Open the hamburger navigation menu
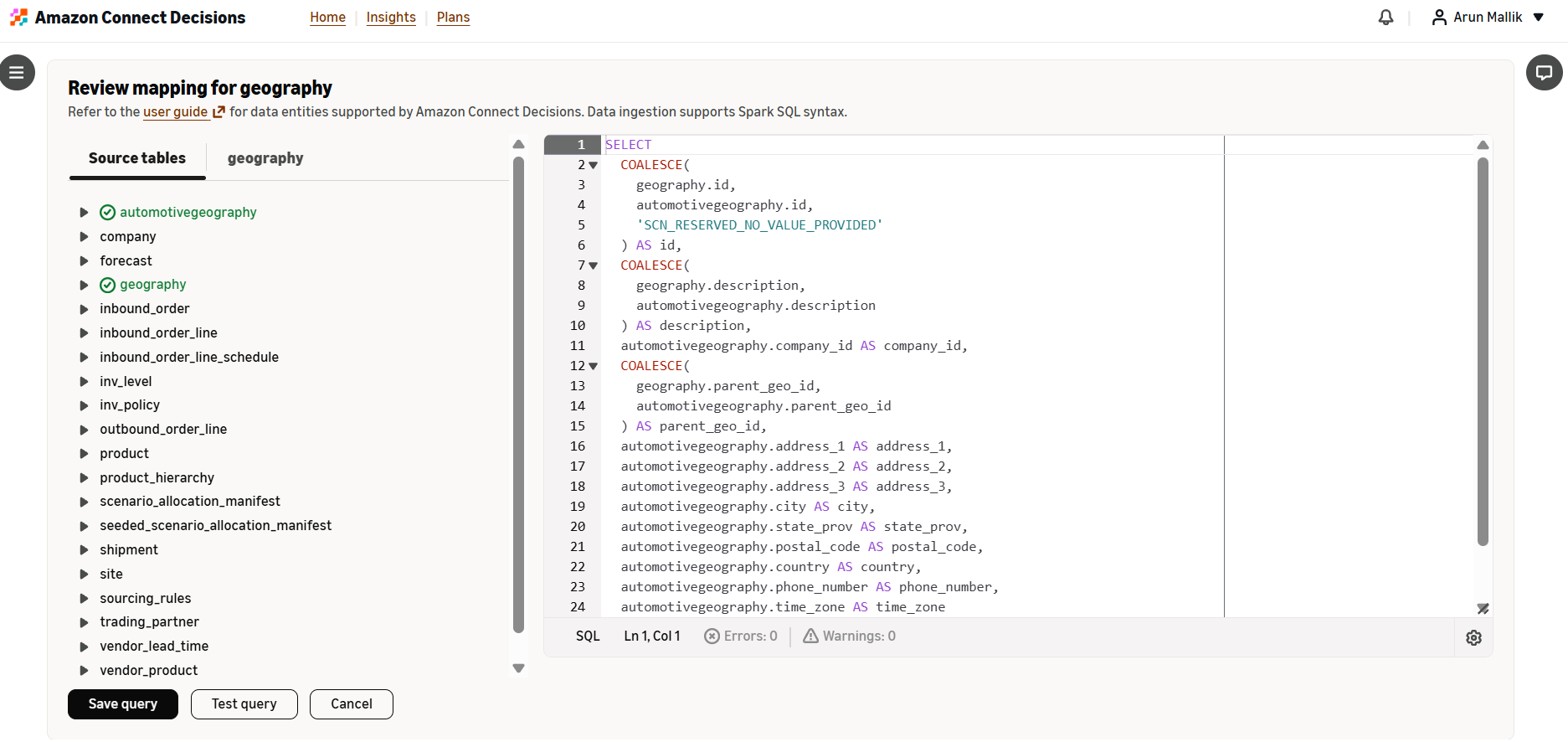Viewport: 1568px width, 742px height. [x=17, y=73]
